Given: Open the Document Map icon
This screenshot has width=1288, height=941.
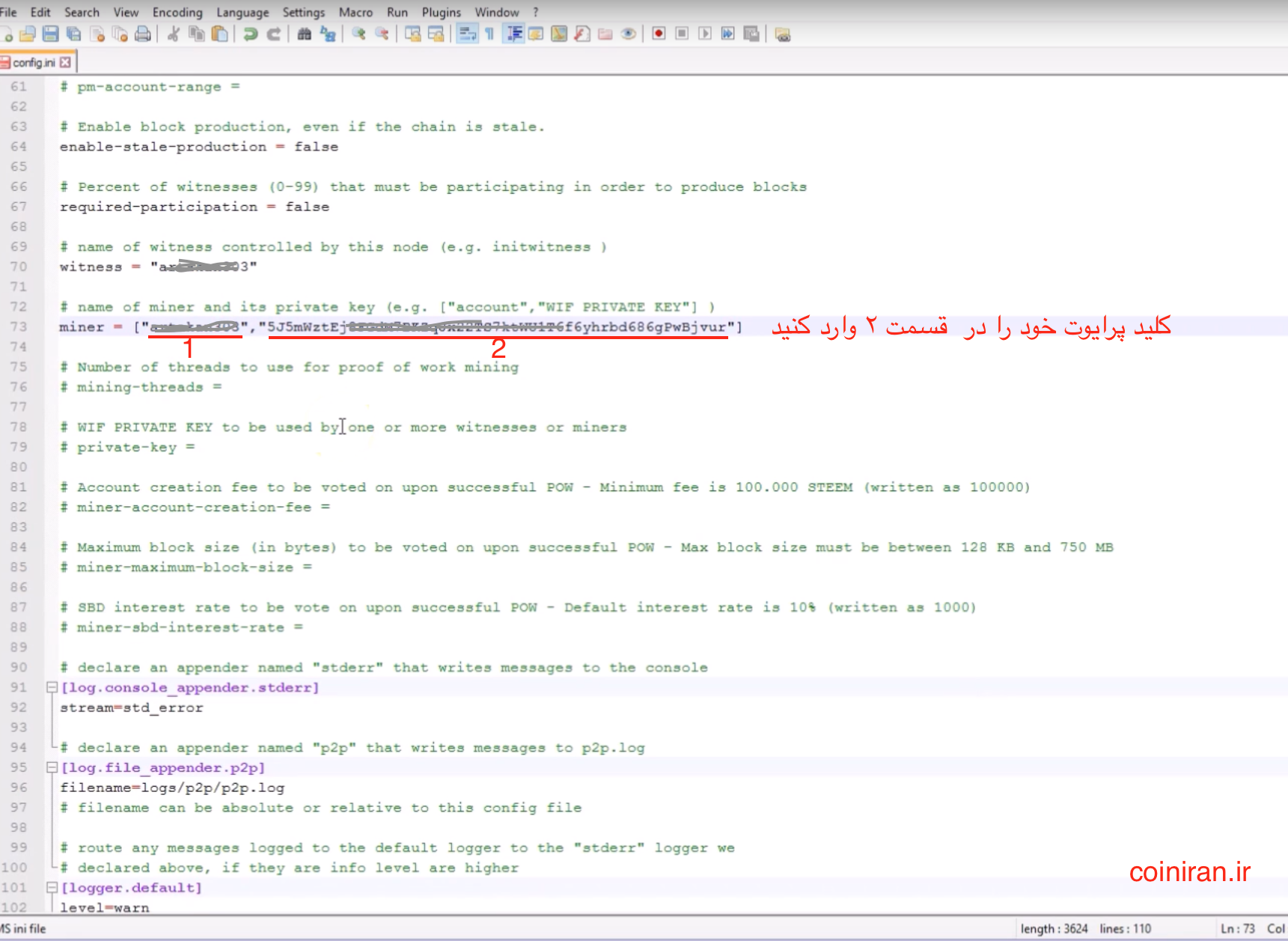Looking at the screenshot, I should pyautogui.click(x=559, y=34).
